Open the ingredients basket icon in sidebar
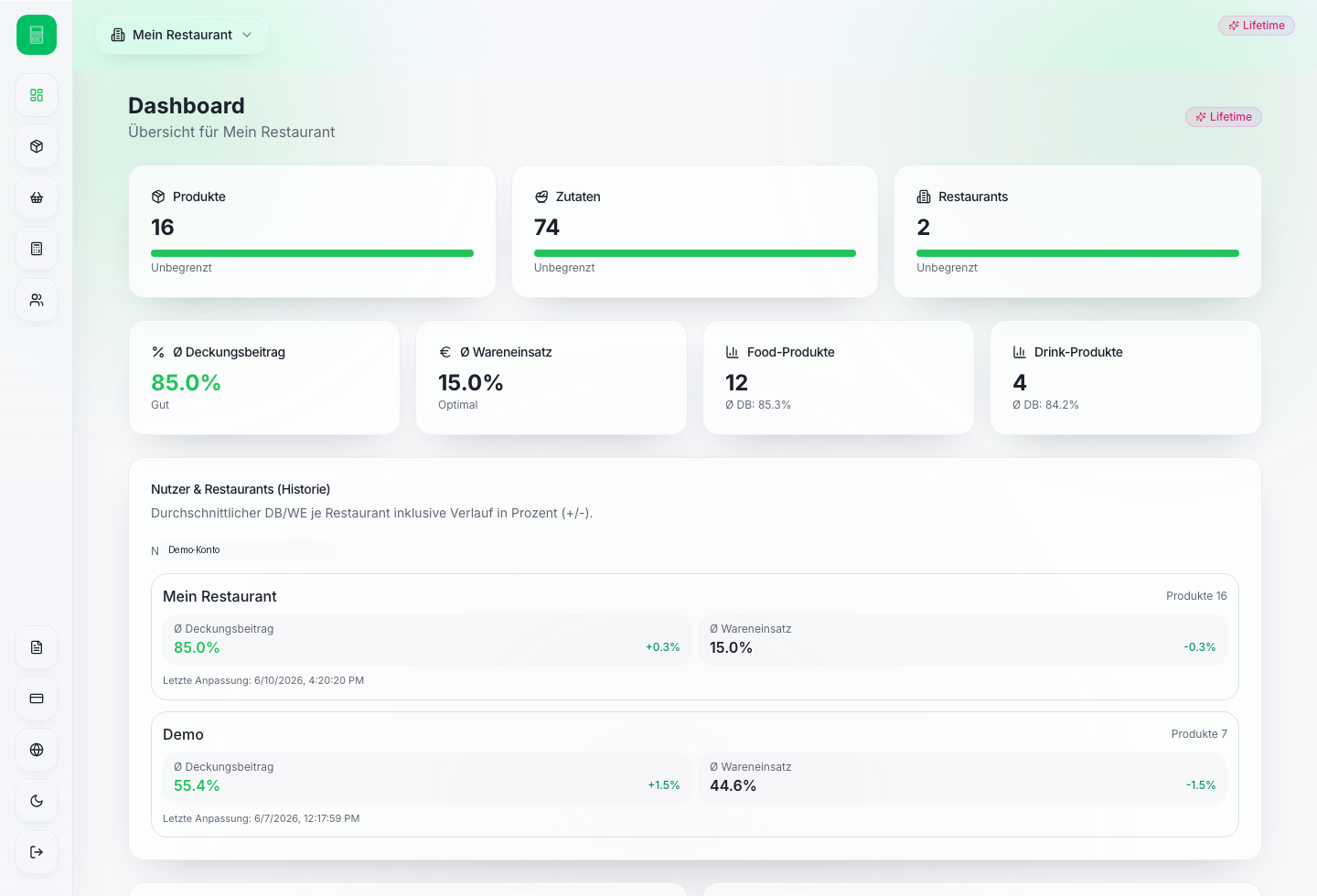Image resolution: width=1317 pixels, height=896 pixels. (37, 197)
